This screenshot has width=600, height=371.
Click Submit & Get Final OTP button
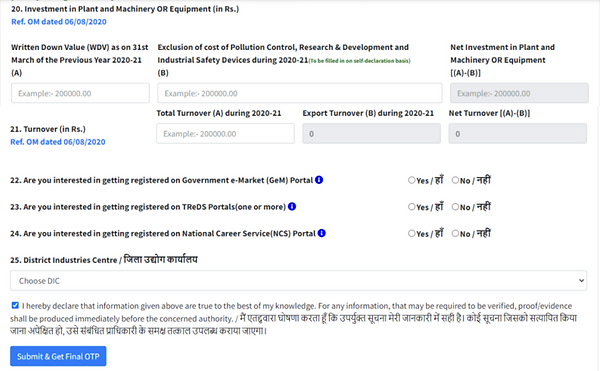[x=58, y=356]
